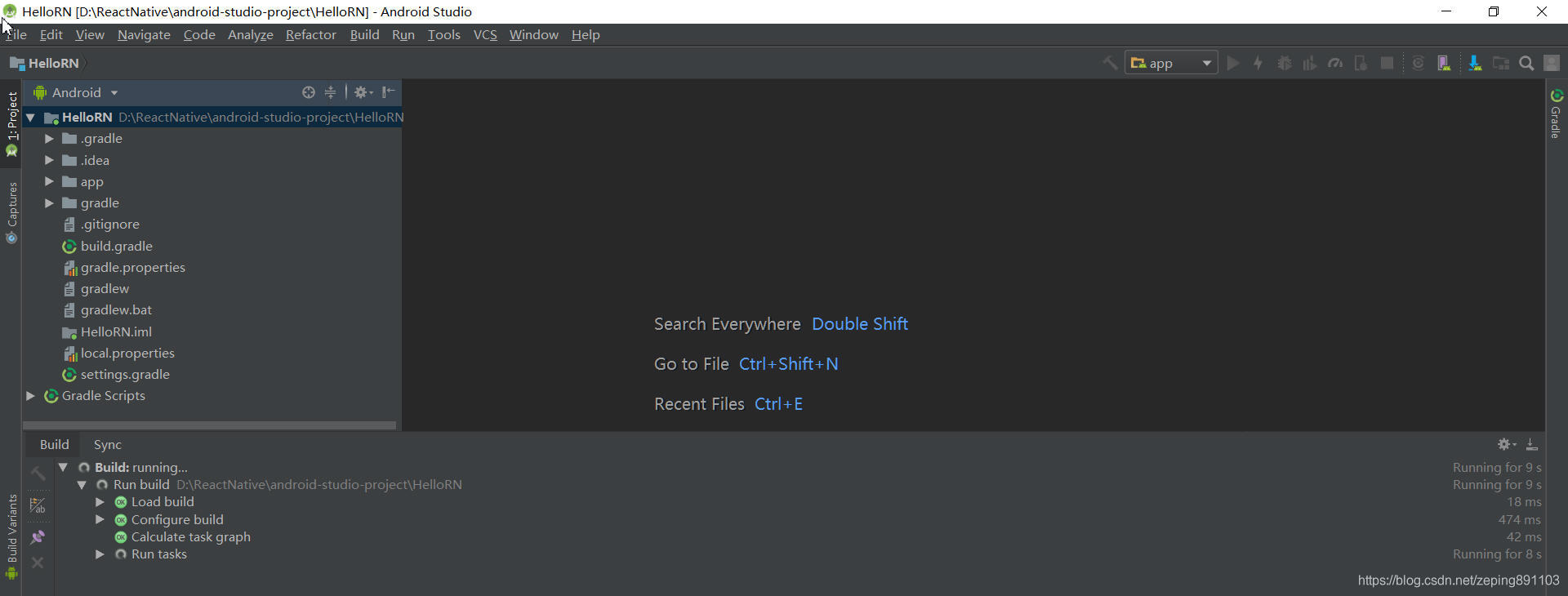Toggle the Captures side tool window
This screenshot has height=596, width=1568.
11,212
